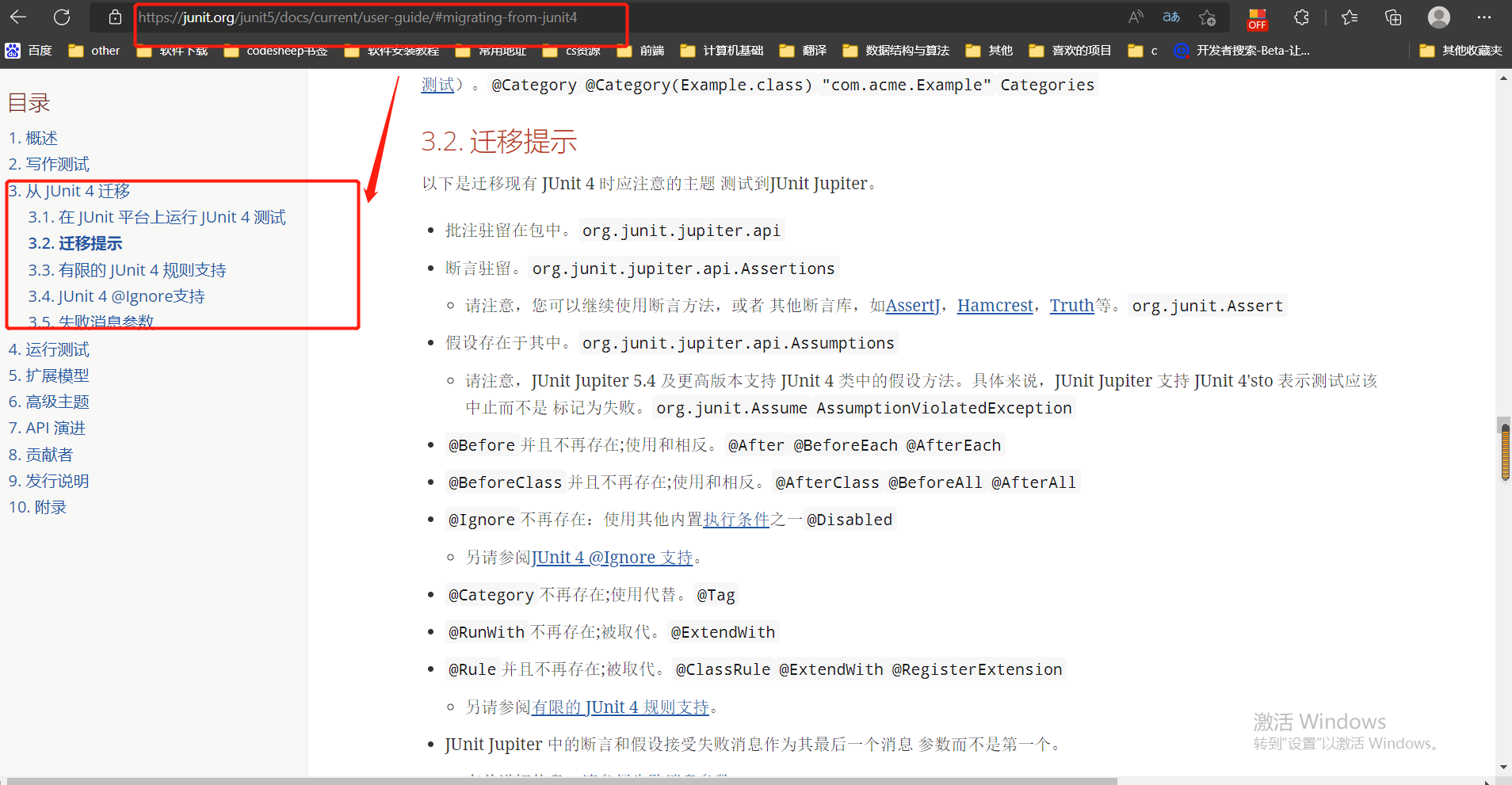The height and width of the screenshot is (785, 1512).
Task: Open the translate icon in the address bar
Action: click(1171, 17)
